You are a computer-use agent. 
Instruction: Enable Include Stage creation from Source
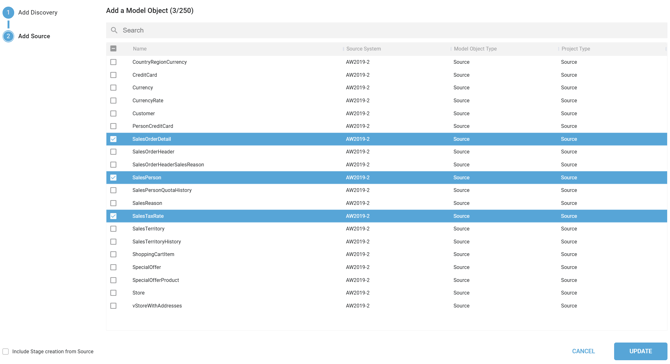(x=6, y=351)
